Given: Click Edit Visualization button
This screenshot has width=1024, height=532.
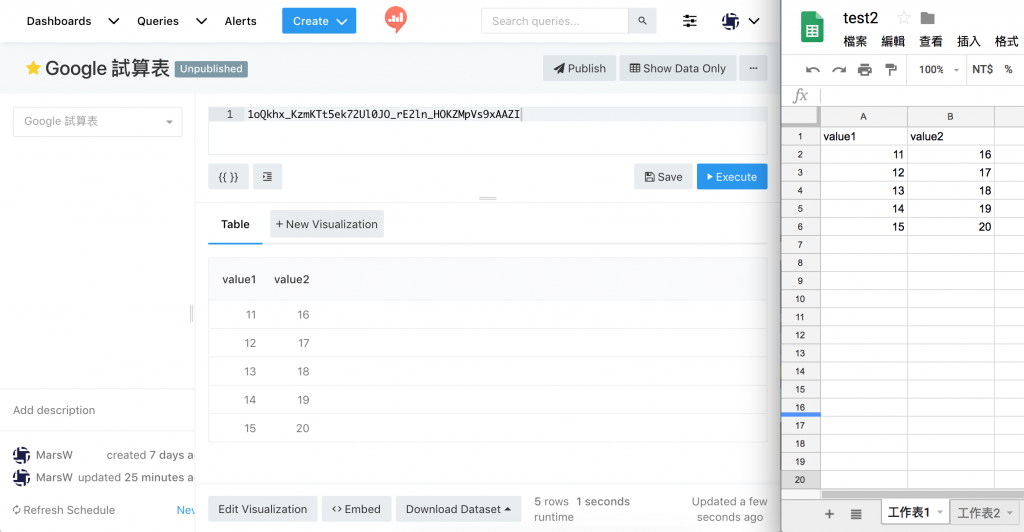Looking at the screenshot, I should 263,509.
